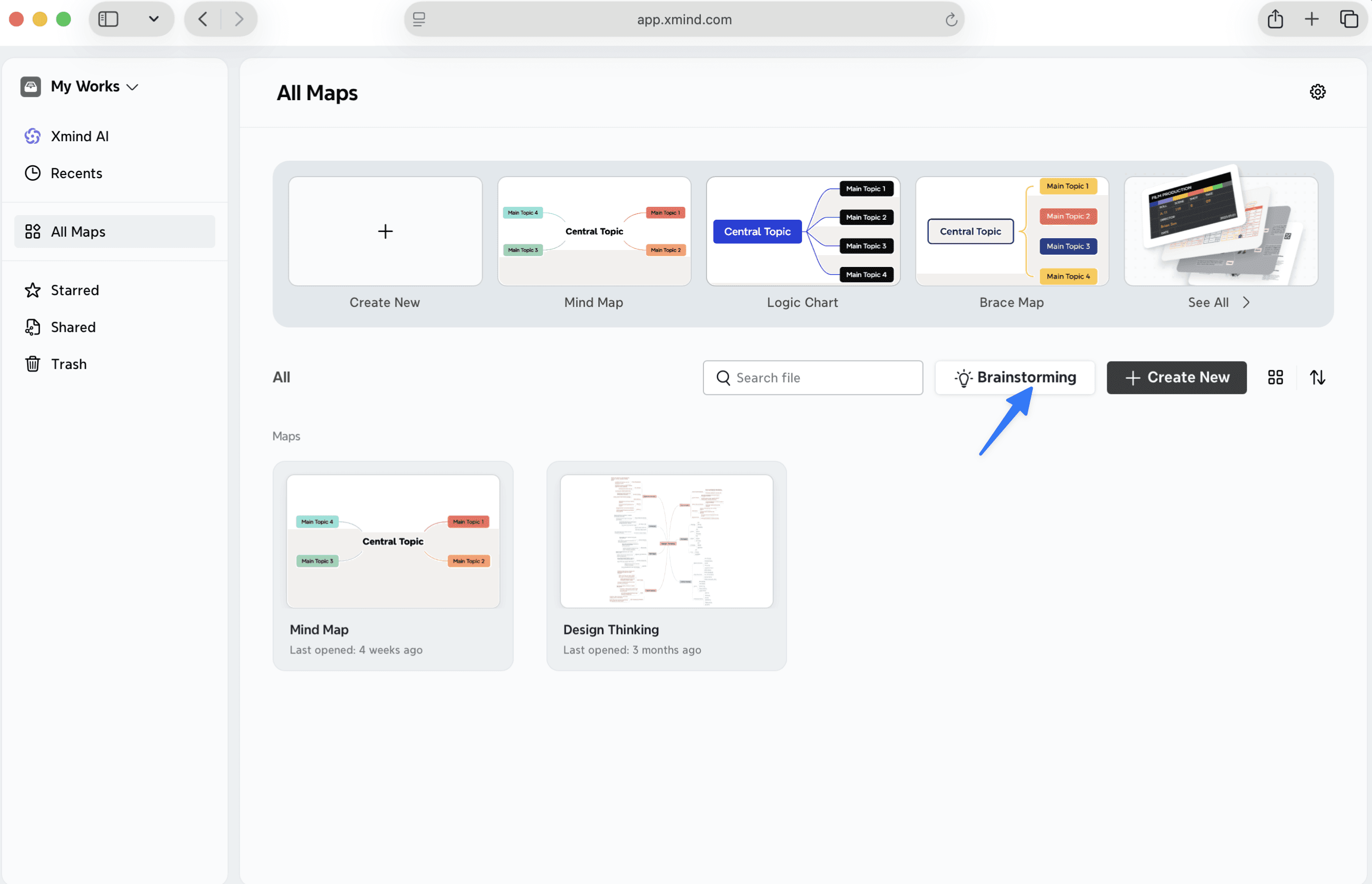Open the sidebar options dropdown arrow
Screen dimensions: 1372x884
(x=153, y=19)
